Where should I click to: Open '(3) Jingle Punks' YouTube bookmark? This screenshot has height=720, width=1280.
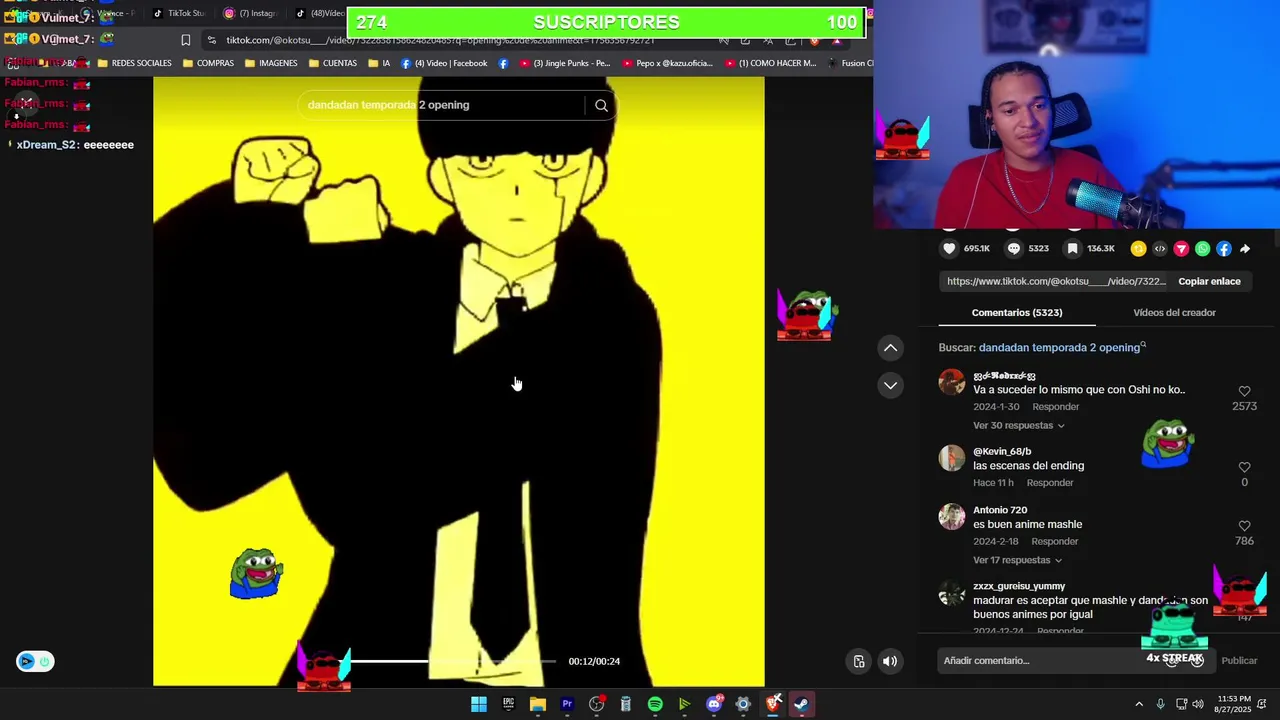coord(564,63)
